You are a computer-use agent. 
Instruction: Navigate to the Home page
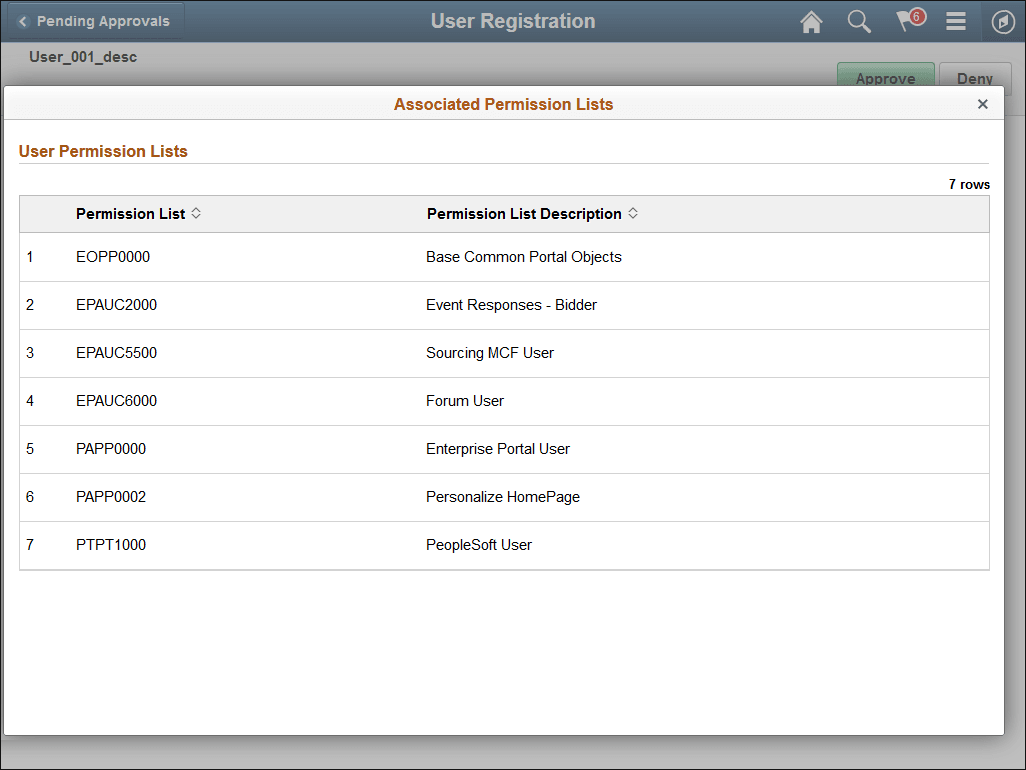tap(811, 21)
